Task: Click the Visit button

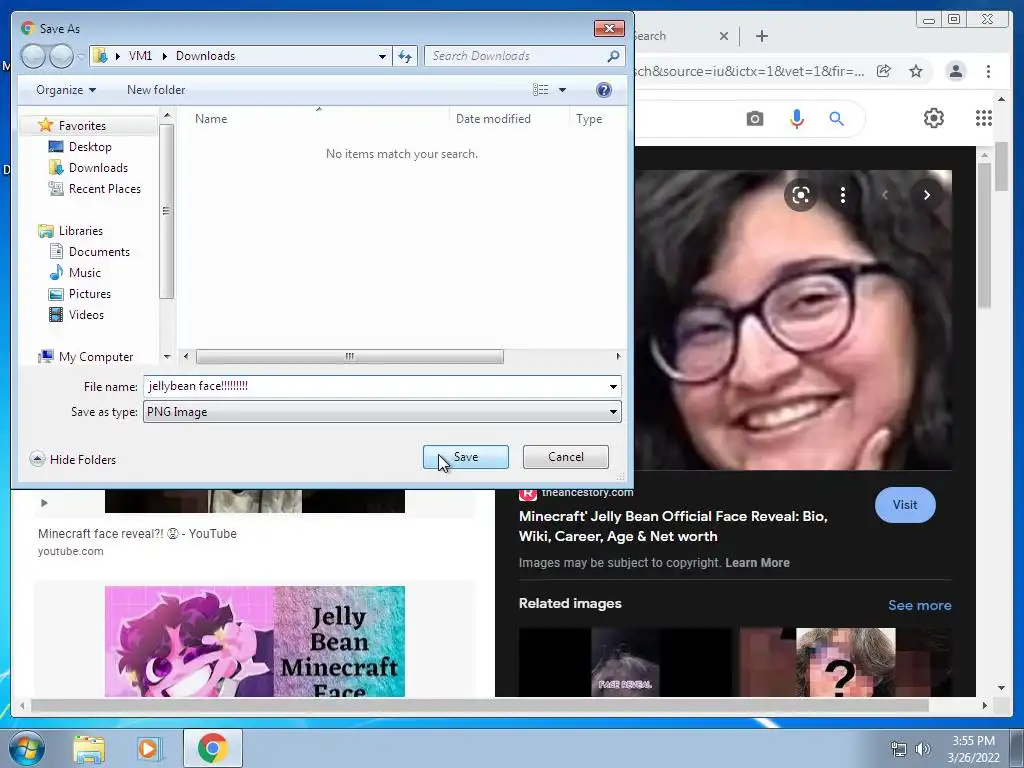Action: click(x=904, y=505)
